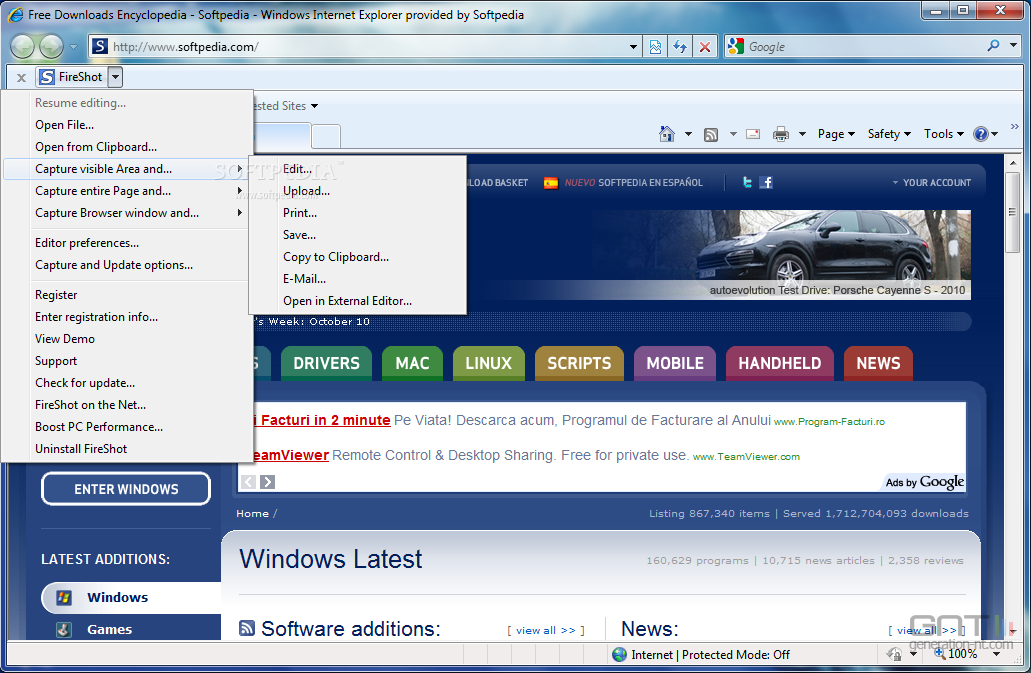1031x673 pixels.
Task: Open the DRIVERS category tab
Action: (x=326, y=363)
